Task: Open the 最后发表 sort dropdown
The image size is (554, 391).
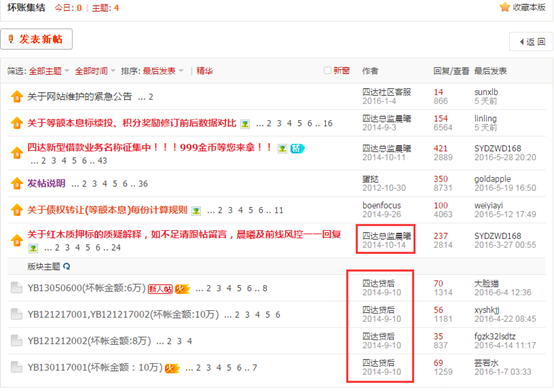Action: coord(163,71)
